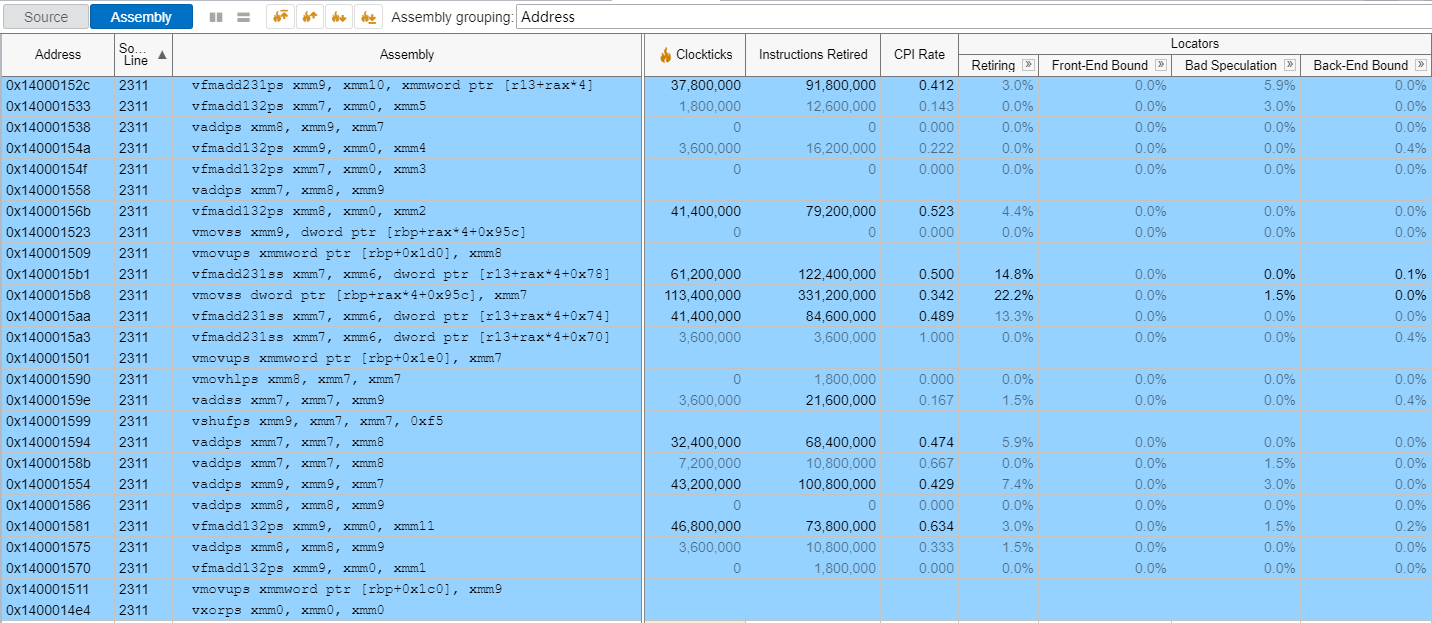Click retiring value 13.3%
The image size is (1432, 623).
[1015, 317]
